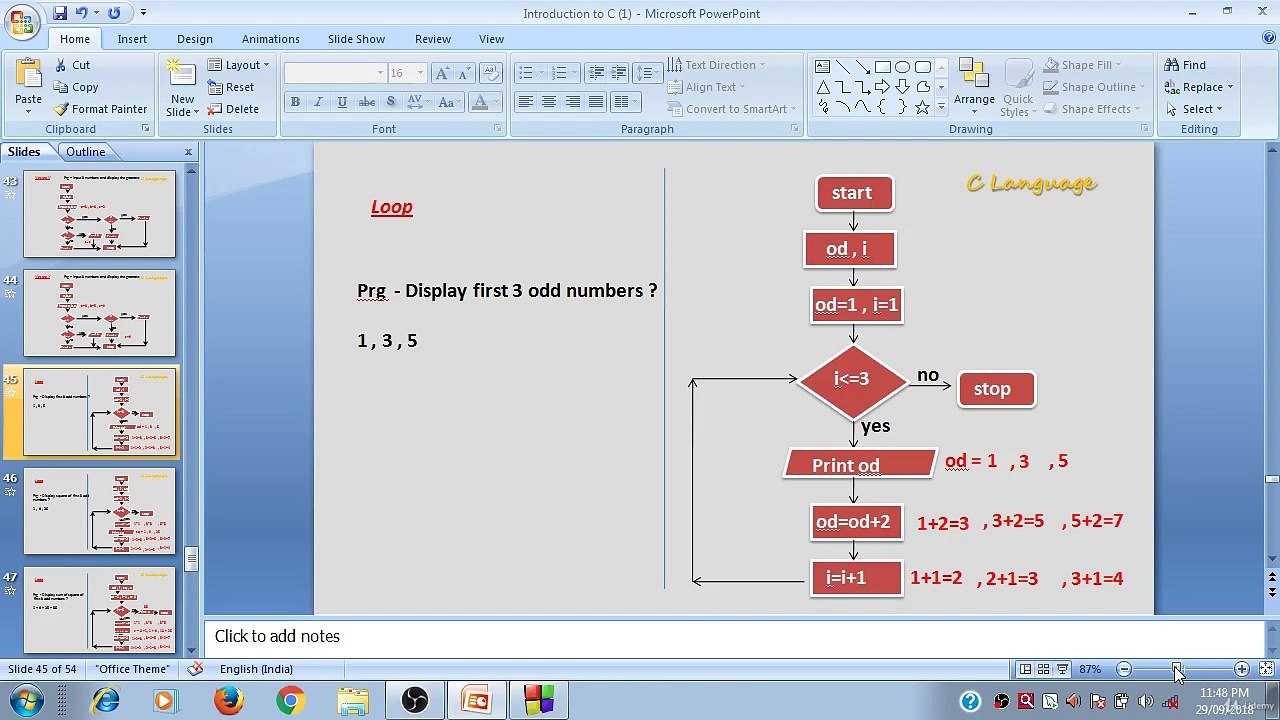This screenshot has height=720, width=1280.
Task: Start Slide Show from status bar
Action: click(x=1062, y=669)
